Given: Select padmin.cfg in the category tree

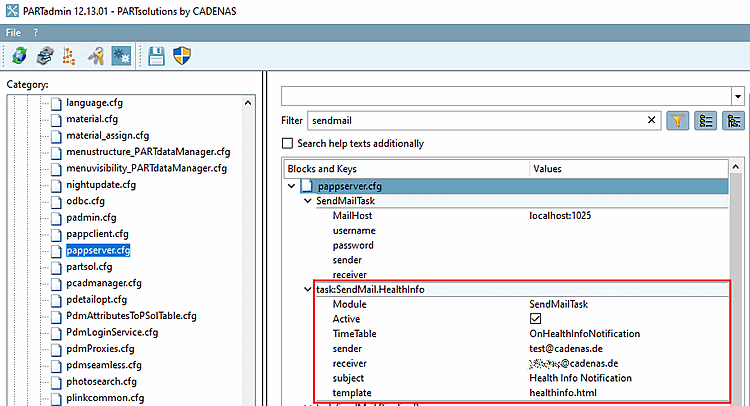Looking at the screenshot, I should tap(91, 218).
